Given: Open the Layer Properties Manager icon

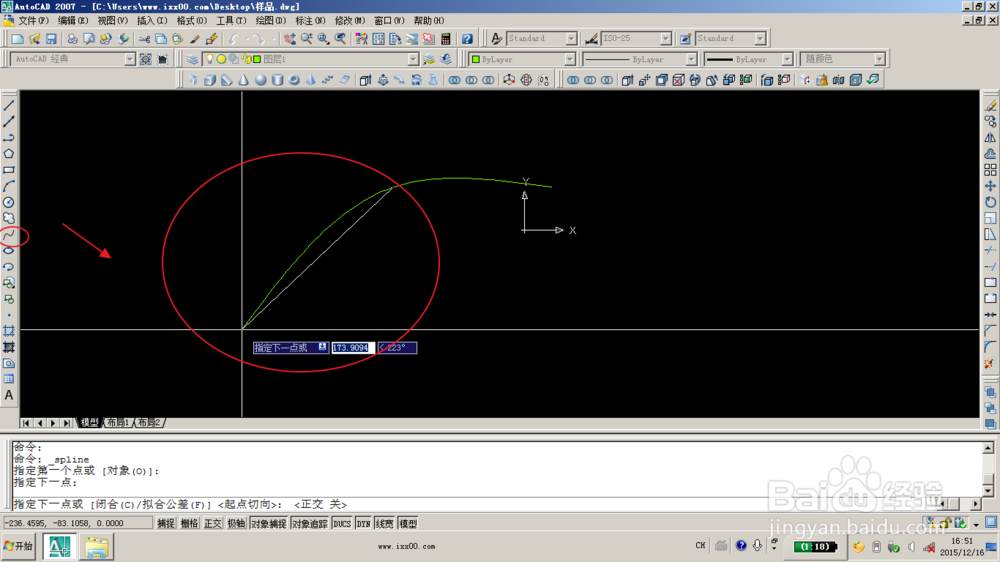Looking at the screenshot, I should tap(193, 59).
